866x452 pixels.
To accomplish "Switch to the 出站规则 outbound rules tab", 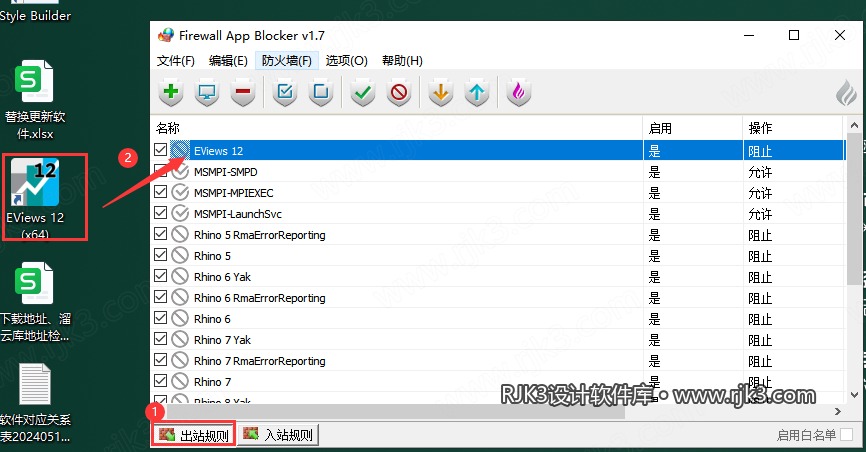I will [194, 434].
